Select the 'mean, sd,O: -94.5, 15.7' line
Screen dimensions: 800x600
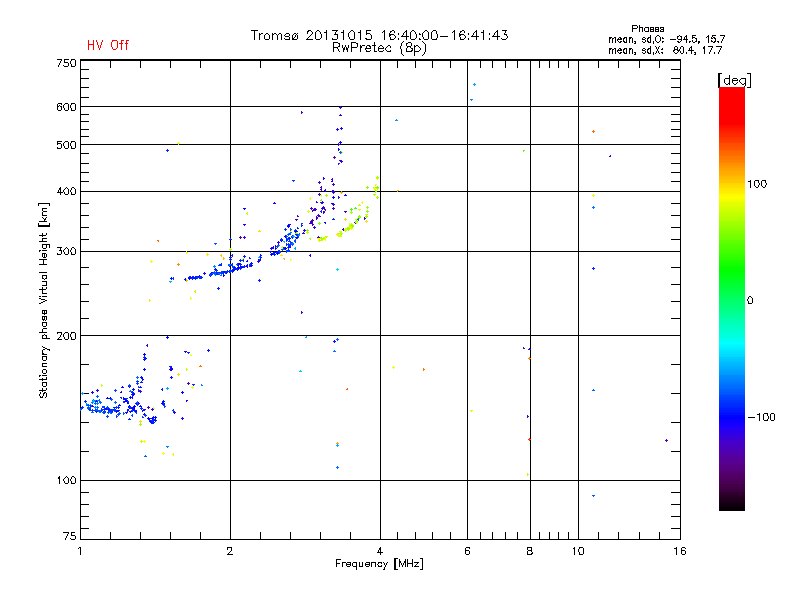666,39
